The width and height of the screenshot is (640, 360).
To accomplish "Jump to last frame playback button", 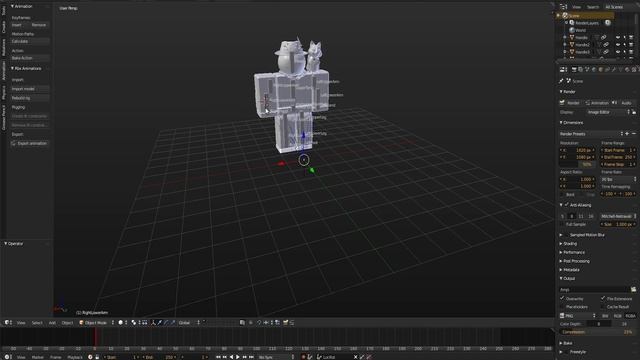I will pos(251,357).
